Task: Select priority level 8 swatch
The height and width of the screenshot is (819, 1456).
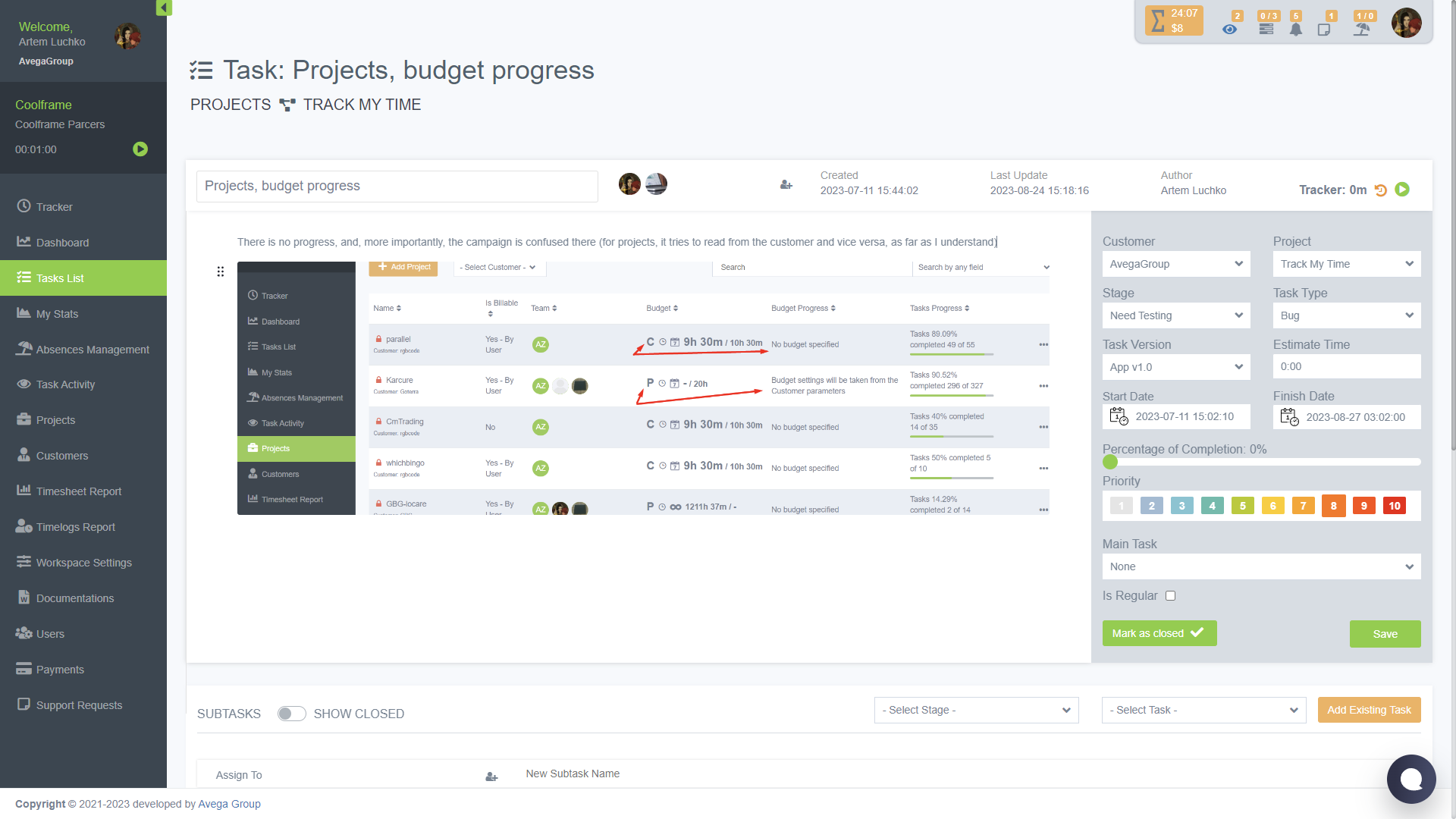Action: [x=1333, y=506]
